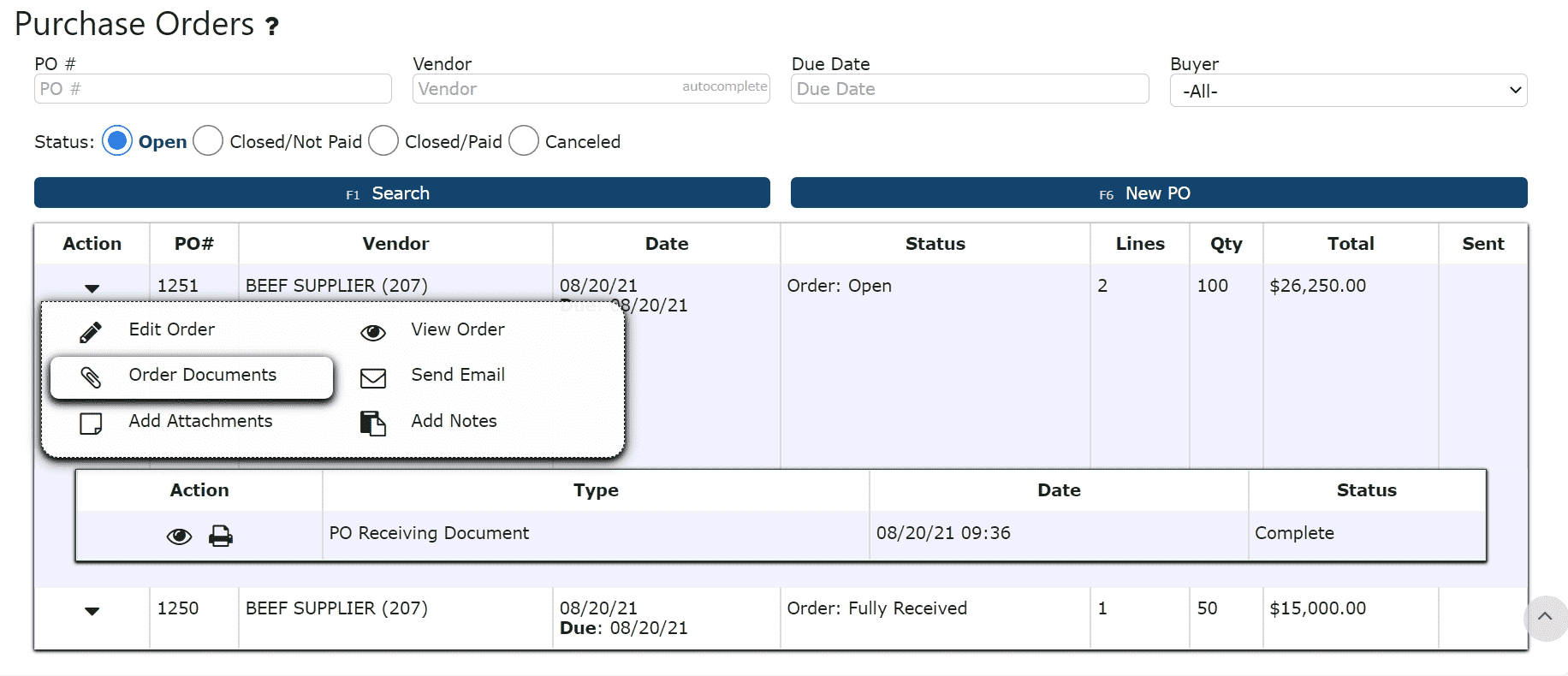Click the help question mark icon
This screenshot has width=1568, height=676.
272,27
